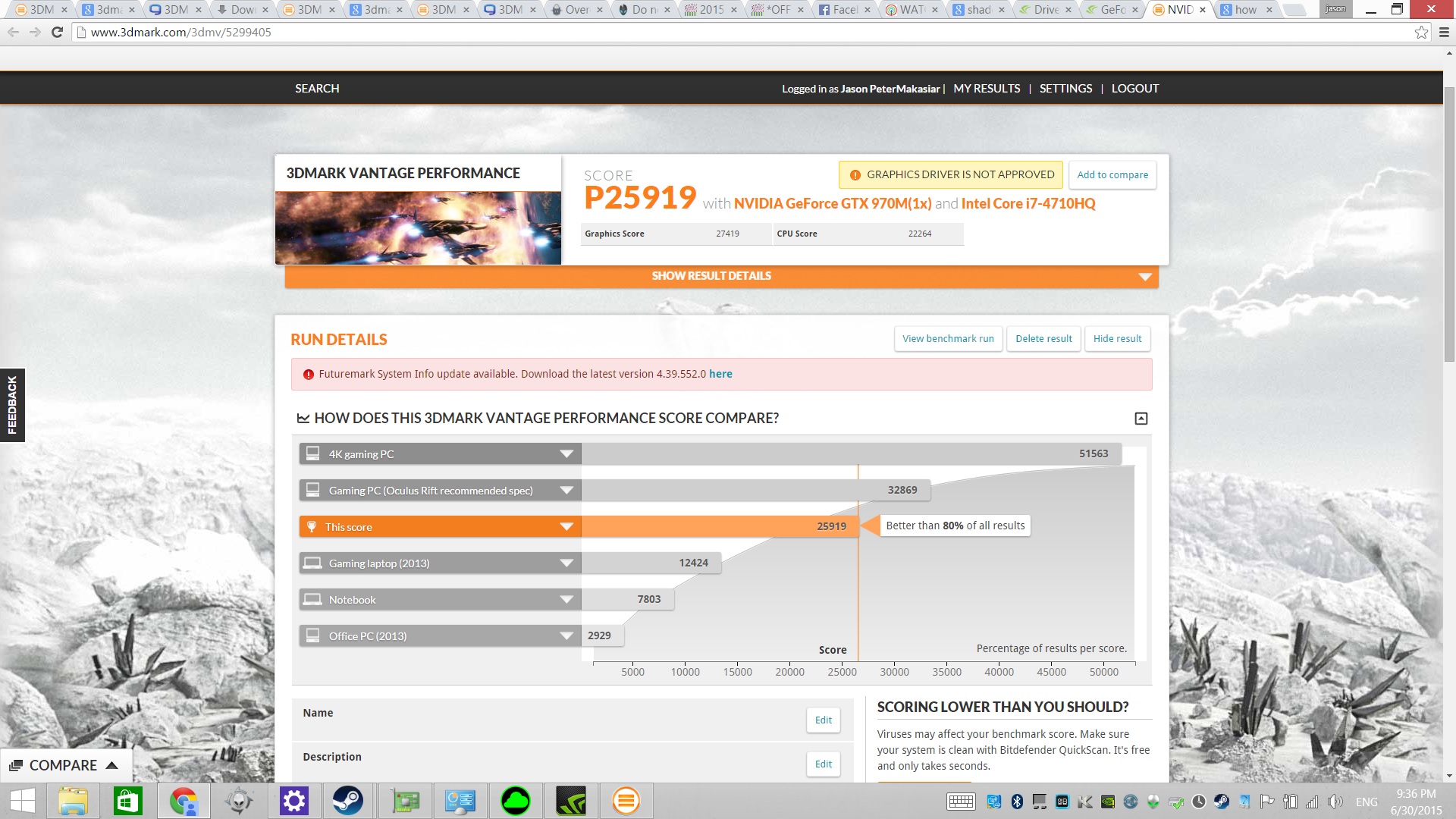Expand the This score dropdown
The height and width of the screenshot is (819, 1456).
tap(566, 527)
